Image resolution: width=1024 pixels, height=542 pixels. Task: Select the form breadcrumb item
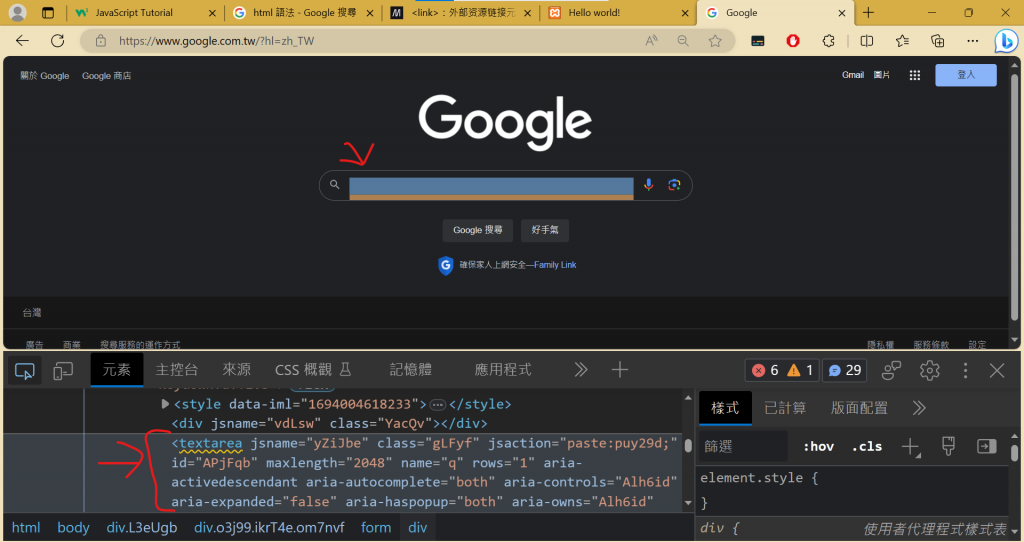coord(376,528)
